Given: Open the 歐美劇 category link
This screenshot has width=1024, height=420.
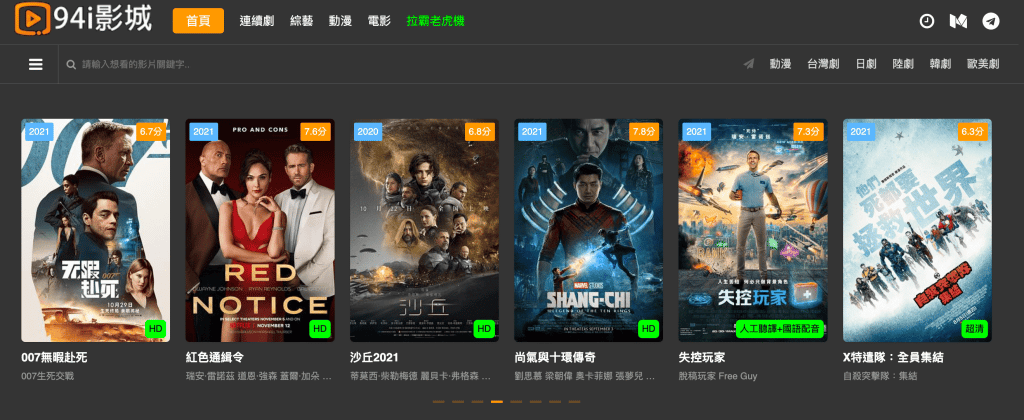Looking at the screenshot, I should (x=984, y=64).
